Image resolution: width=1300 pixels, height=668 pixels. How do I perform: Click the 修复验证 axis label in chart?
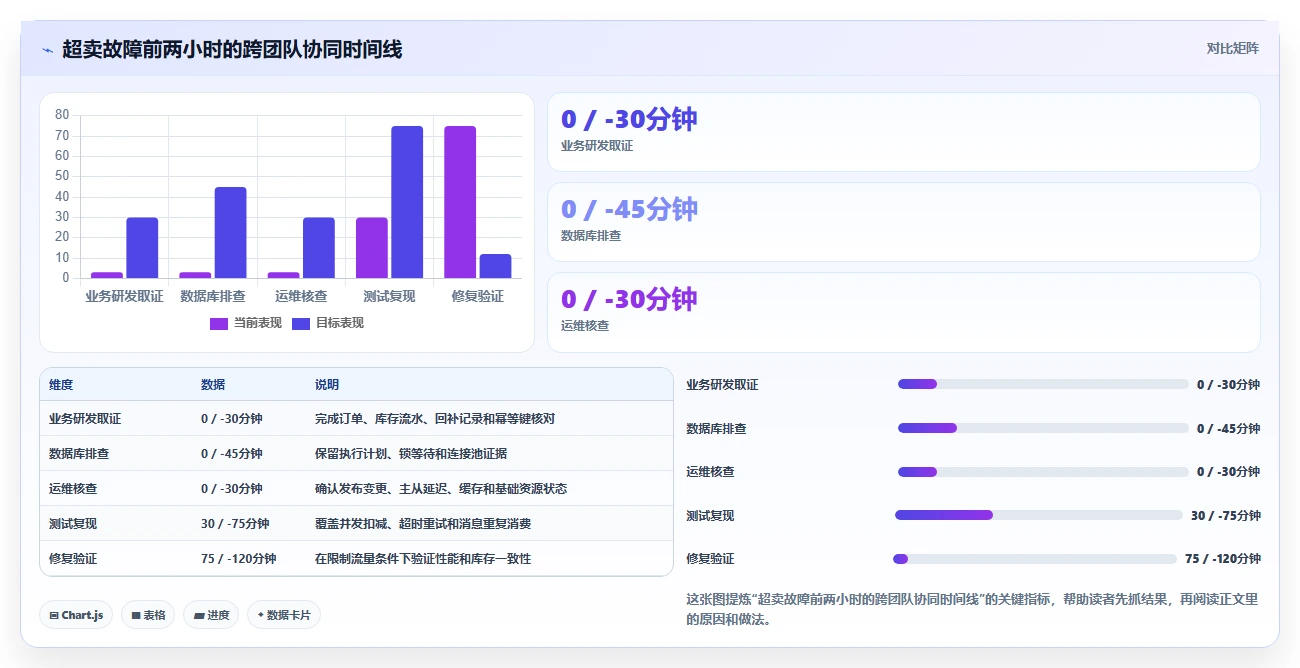[x=478, y=297]
